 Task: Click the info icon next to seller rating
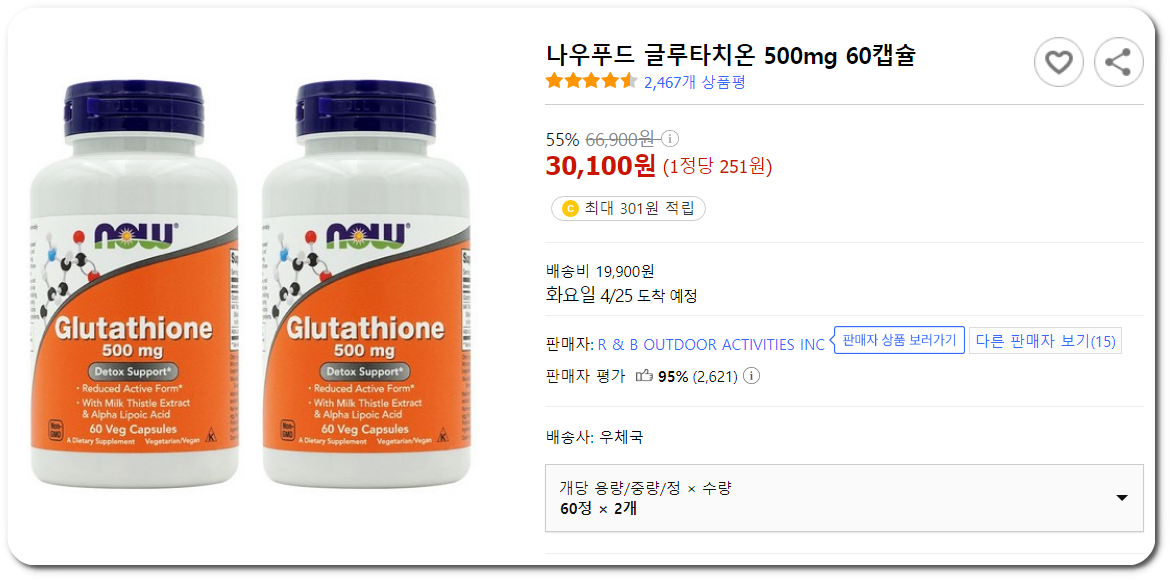coord(751,376)
